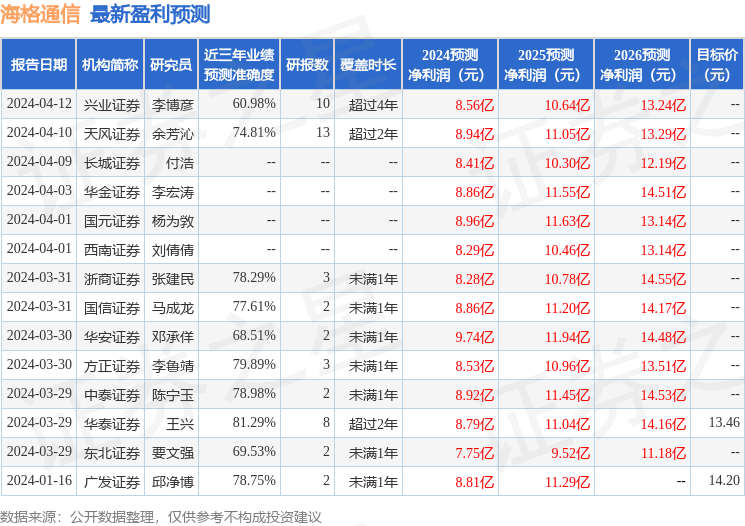745x526 pixels.
Task: Click 2026 forecast value 14.55亿
Action: (x=663, y=279)
